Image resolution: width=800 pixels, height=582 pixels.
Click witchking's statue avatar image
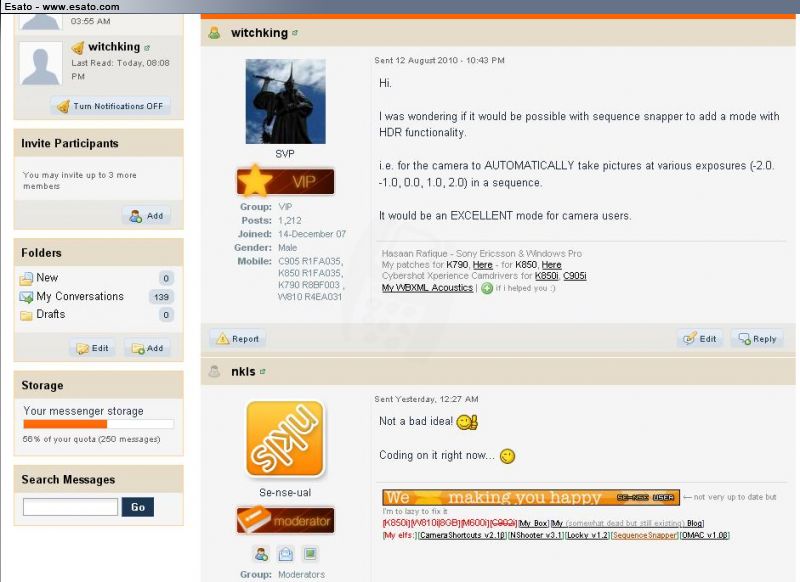point(286,101)
